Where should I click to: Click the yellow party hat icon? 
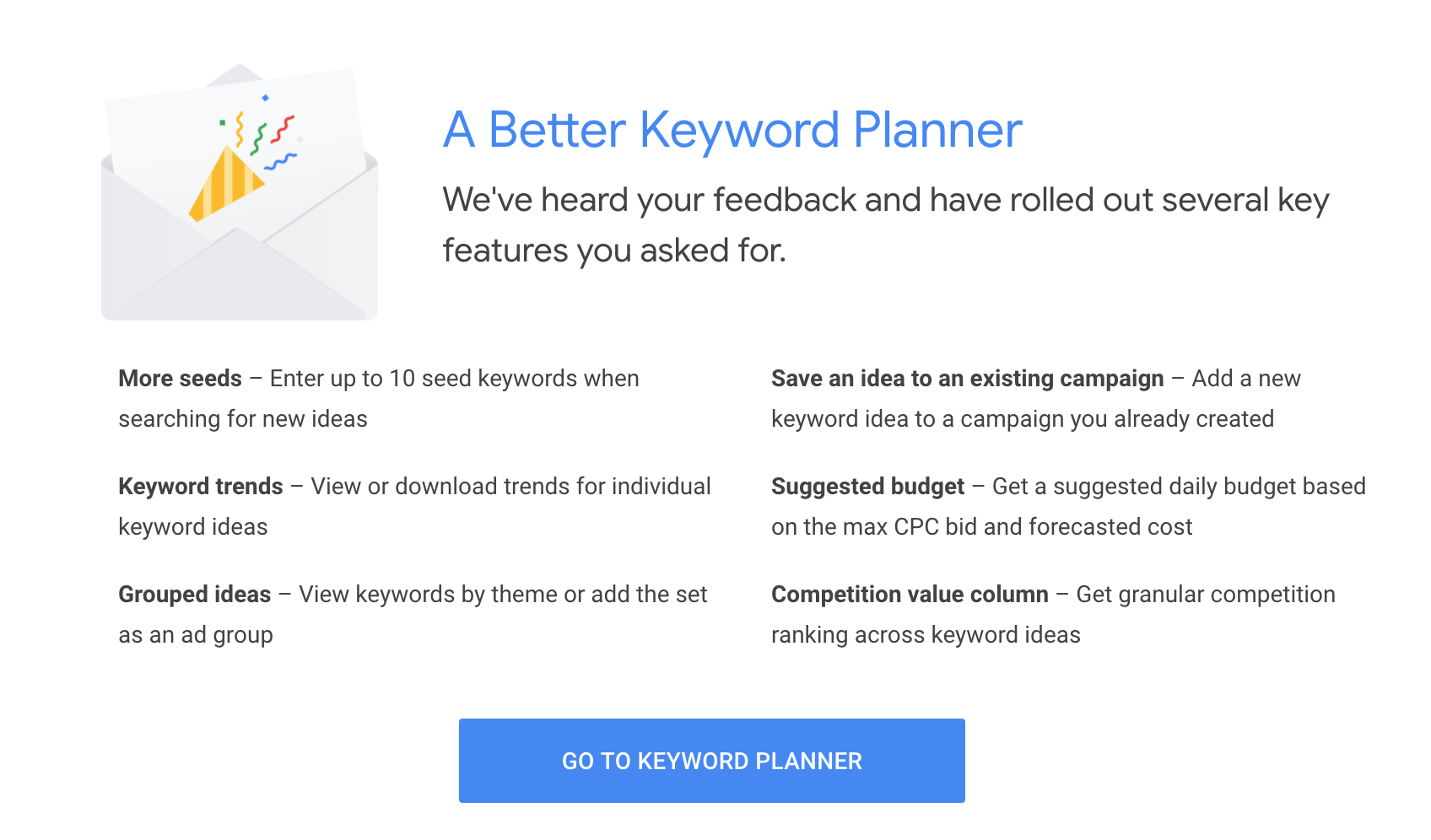click(x=225, y=185)
